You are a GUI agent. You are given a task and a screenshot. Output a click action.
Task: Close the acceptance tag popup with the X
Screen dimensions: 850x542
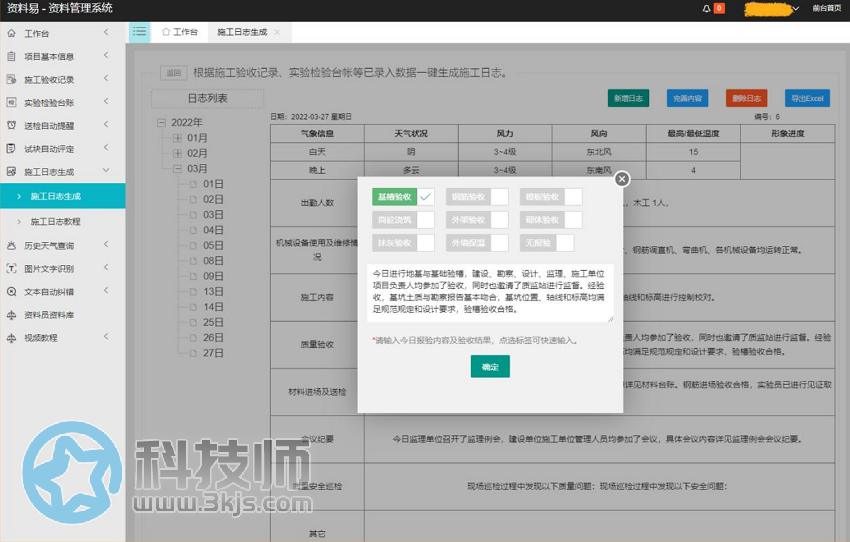tap(622, 179)
